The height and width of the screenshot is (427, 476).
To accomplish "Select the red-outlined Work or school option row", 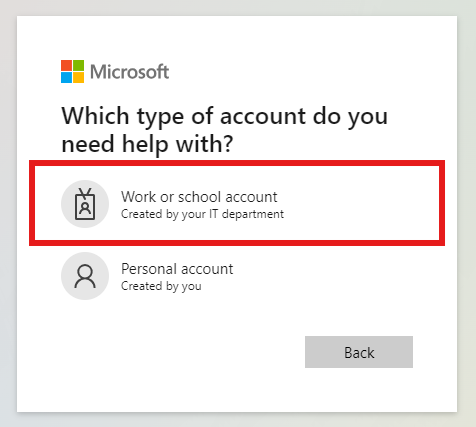I will point(237,203).
